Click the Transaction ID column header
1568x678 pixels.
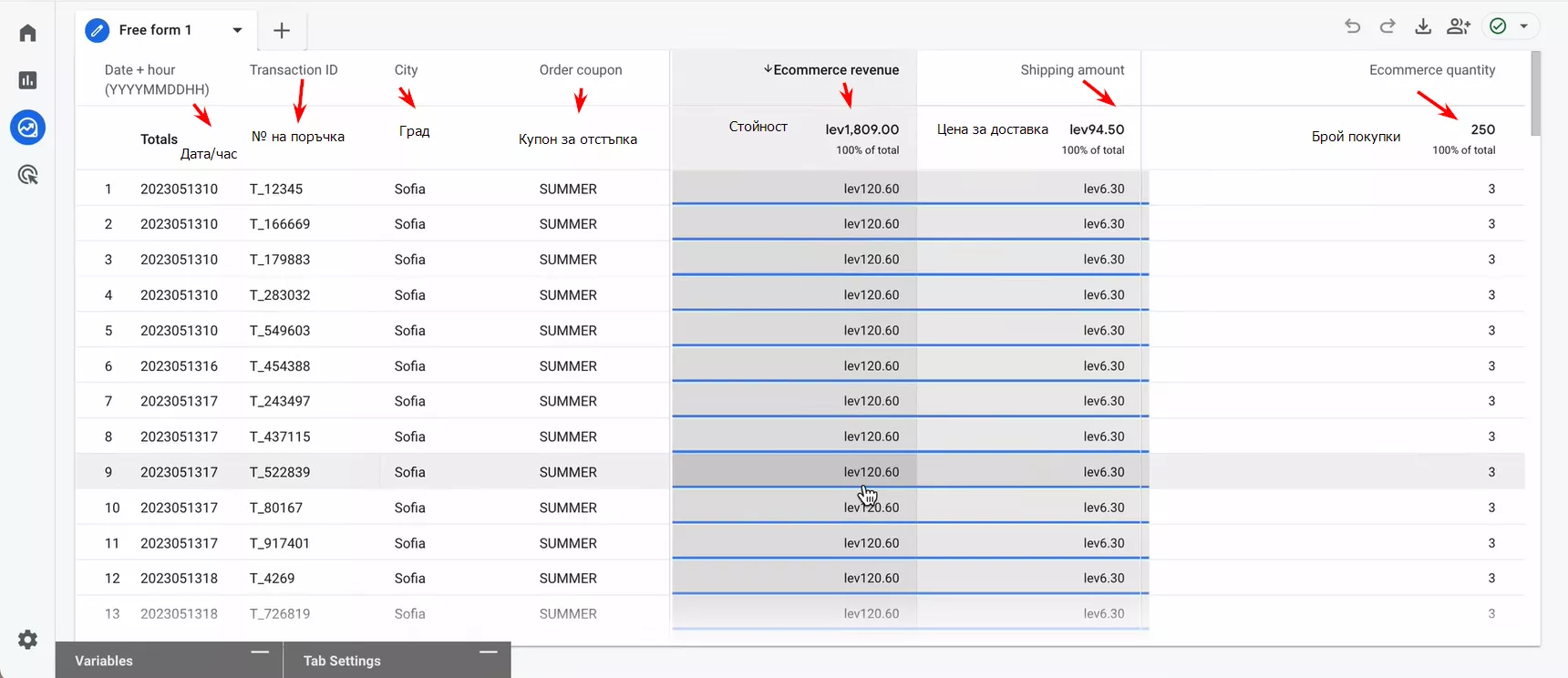(294, 70)
